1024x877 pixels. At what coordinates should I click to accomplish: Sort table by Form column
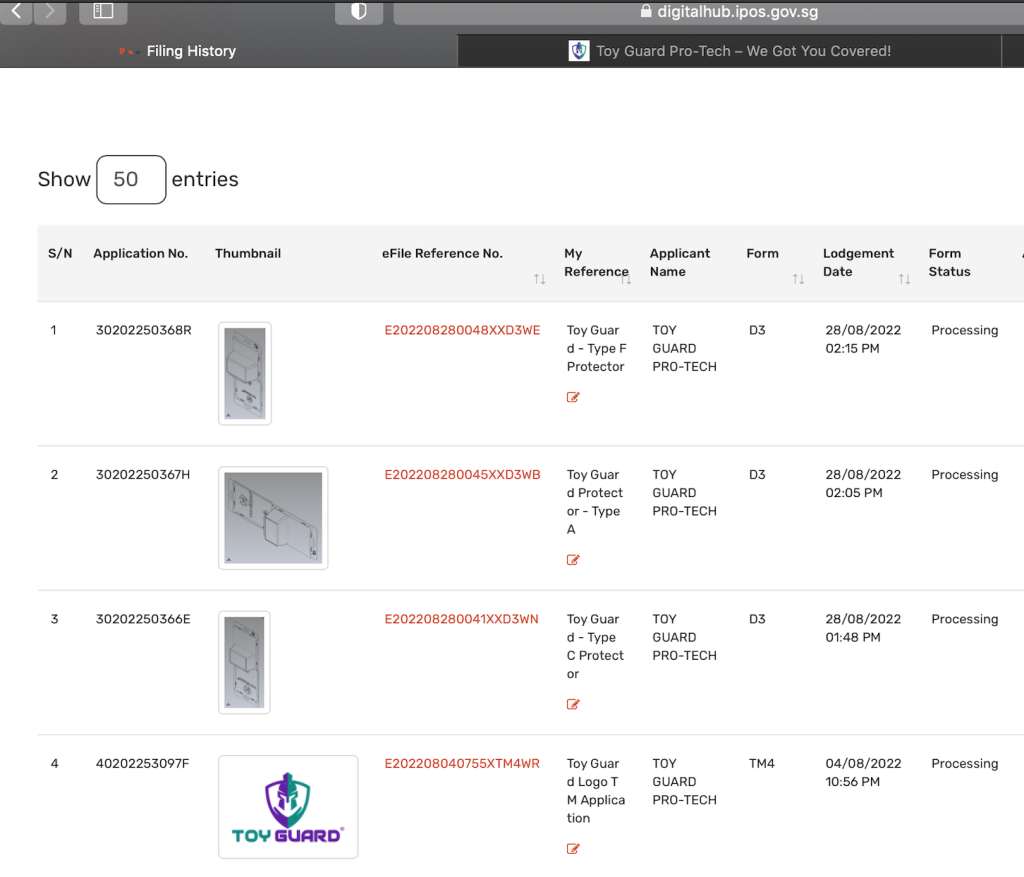tap(798, 279)
